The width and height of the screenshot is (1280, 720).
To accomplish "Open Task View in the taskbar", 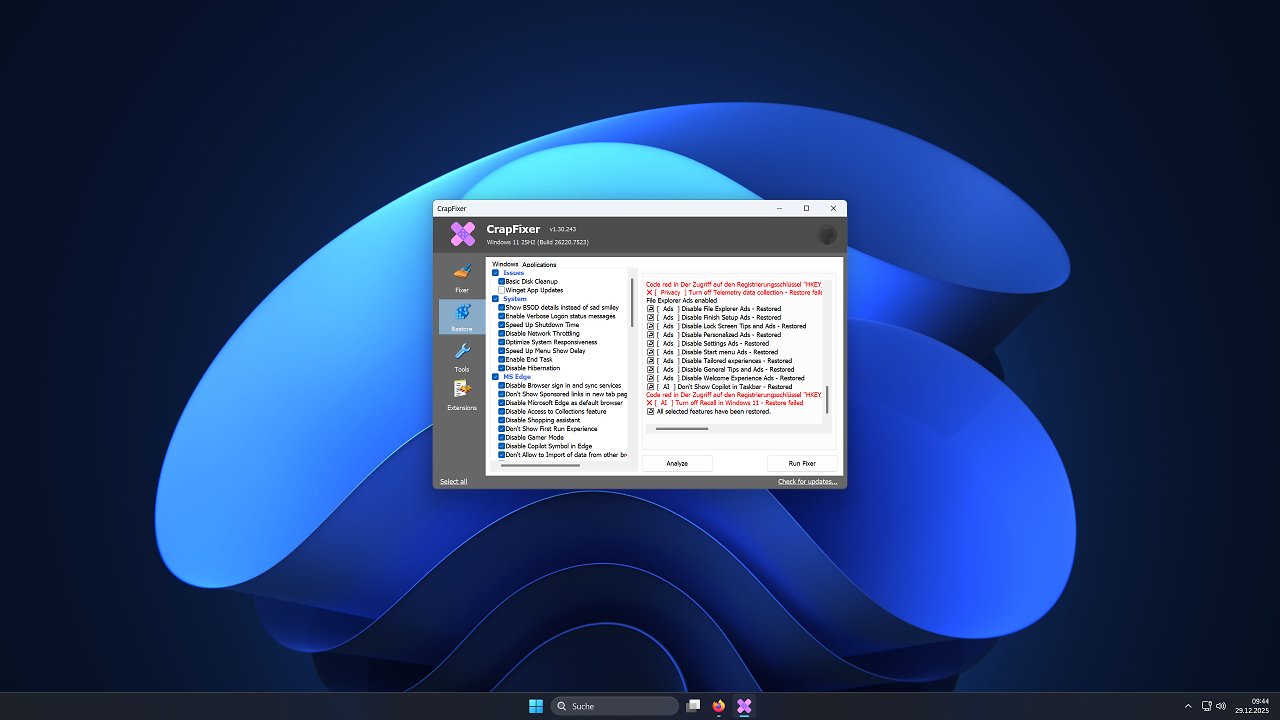I will pyautogui.click(x=693, y=706).
